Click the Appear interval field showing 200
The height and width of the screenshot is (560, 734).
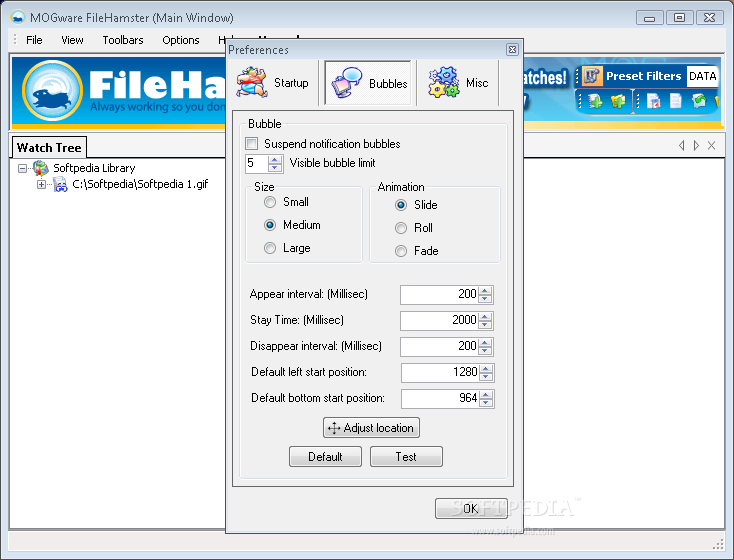(440, 295)
